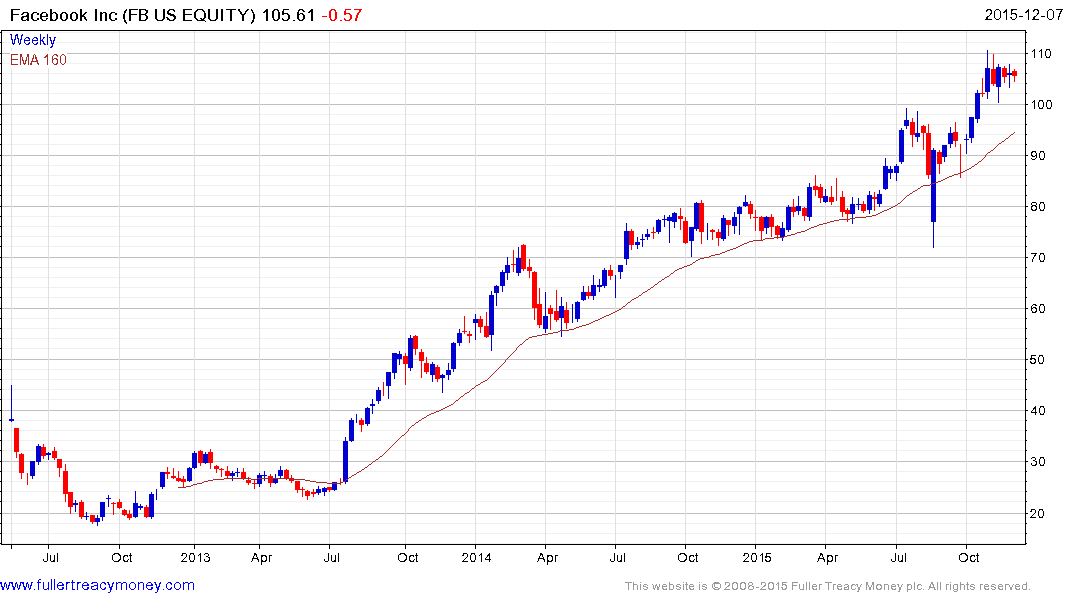Click the latest weekly candle near 106

(1015, 74)
